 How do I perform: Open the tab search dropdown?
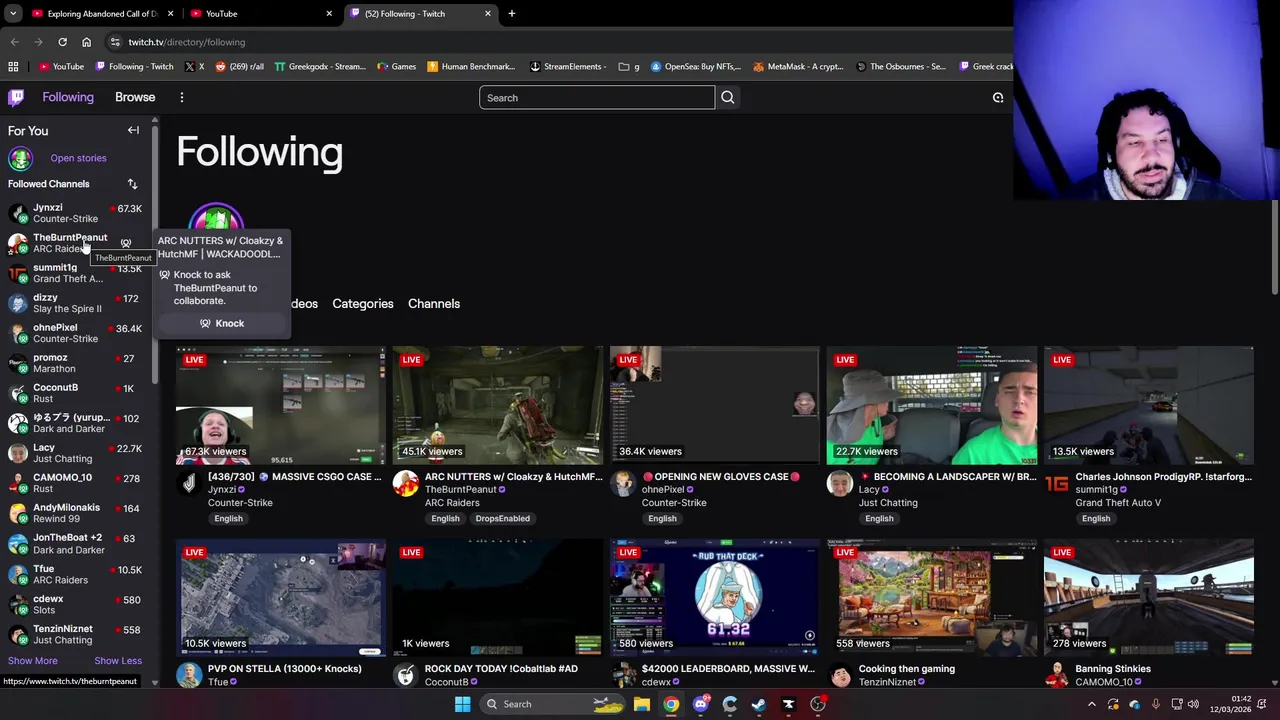pos(12,13)
